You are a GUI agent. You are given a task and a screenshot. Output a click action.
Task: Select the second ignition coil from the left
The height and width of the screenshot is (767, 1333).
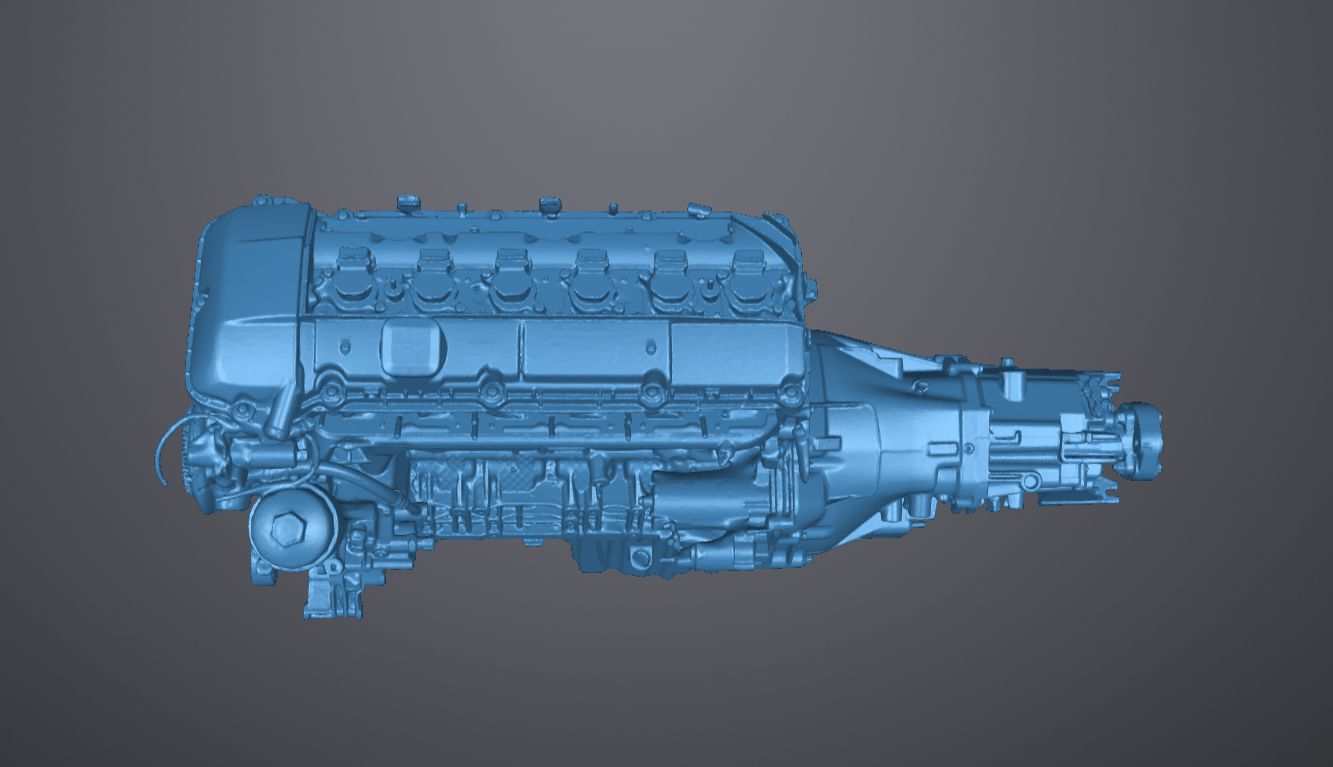pyautogui.click(x=433, y=277)
